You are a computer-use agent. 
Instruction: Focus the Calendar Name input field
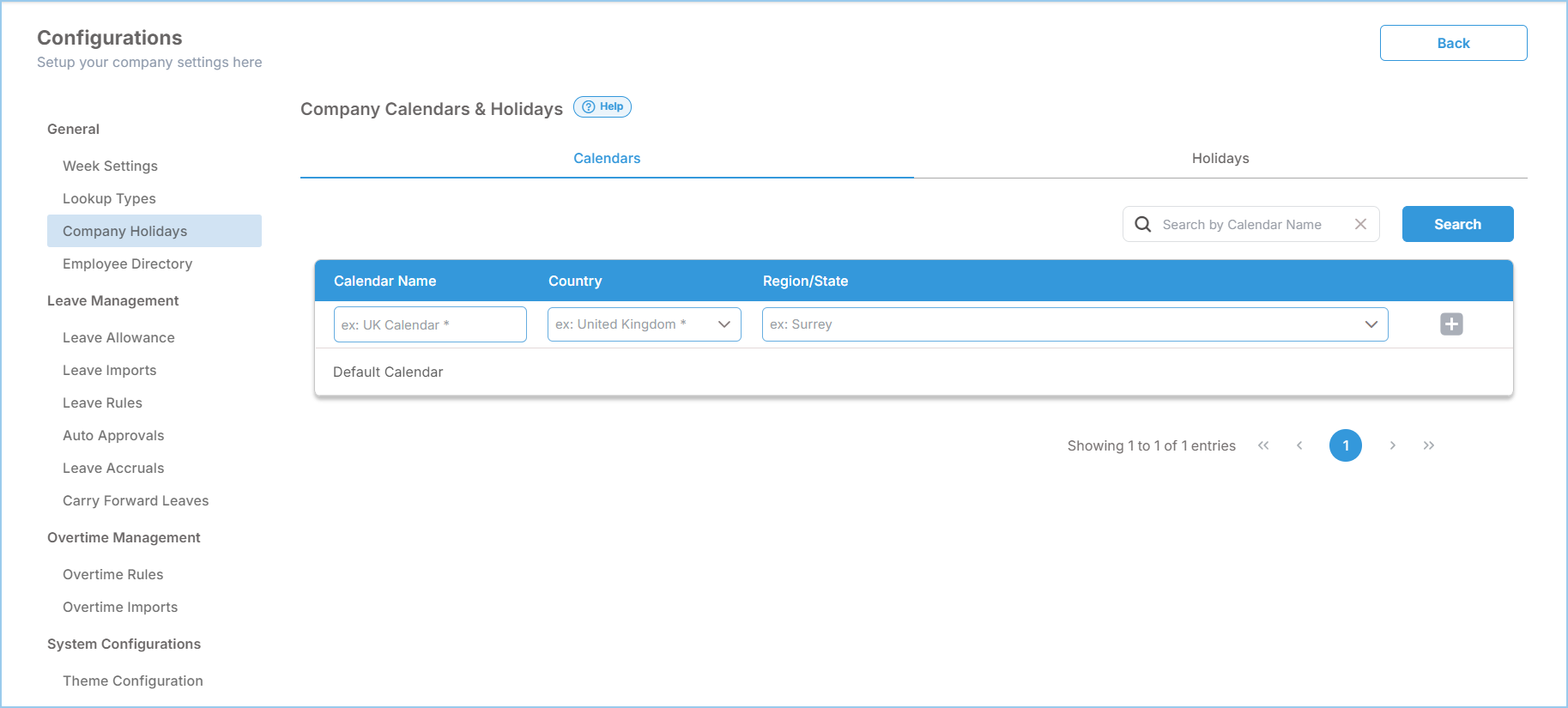tap(430, 324)
